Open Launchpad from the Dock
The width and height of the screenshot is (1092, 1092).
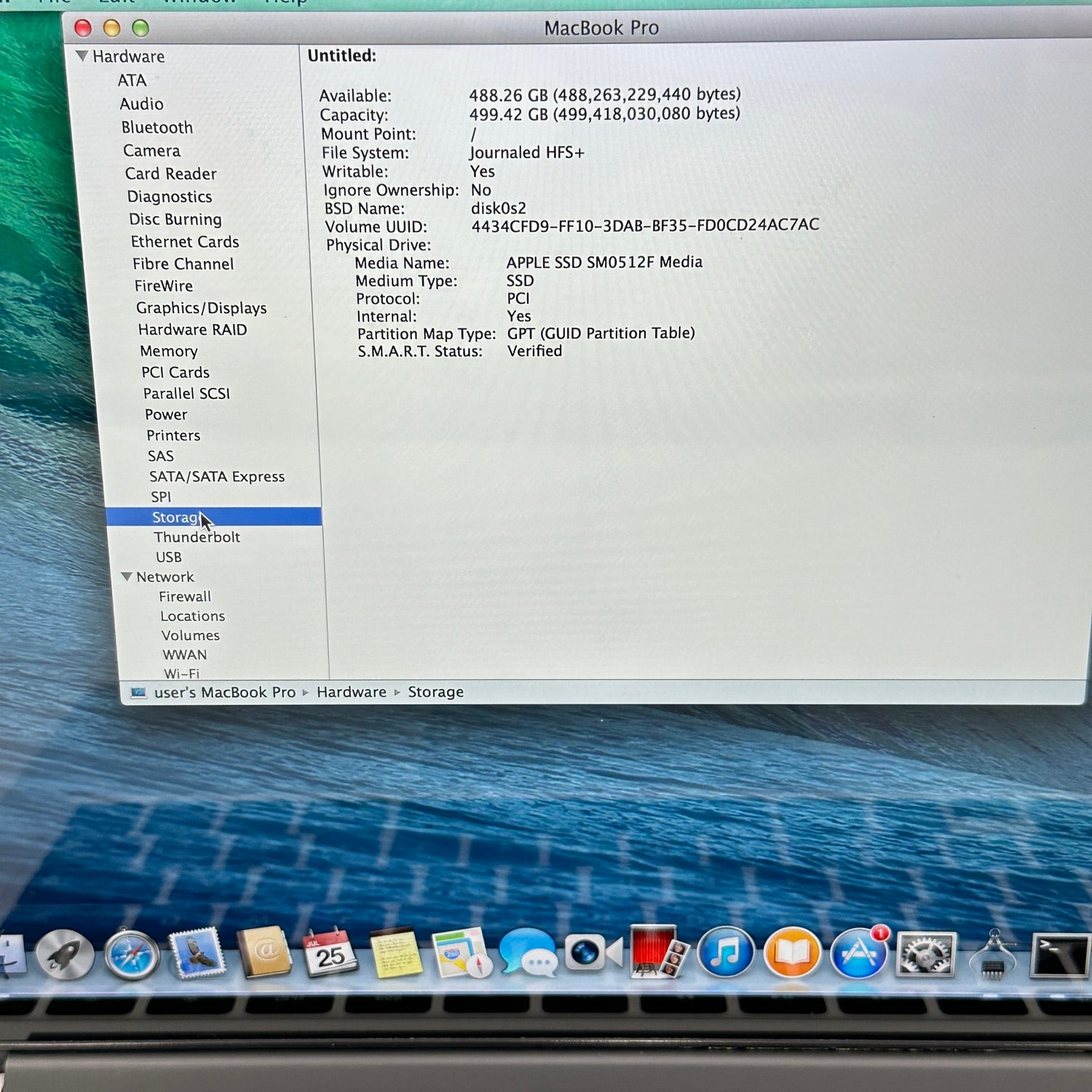[x=64, y=954]
